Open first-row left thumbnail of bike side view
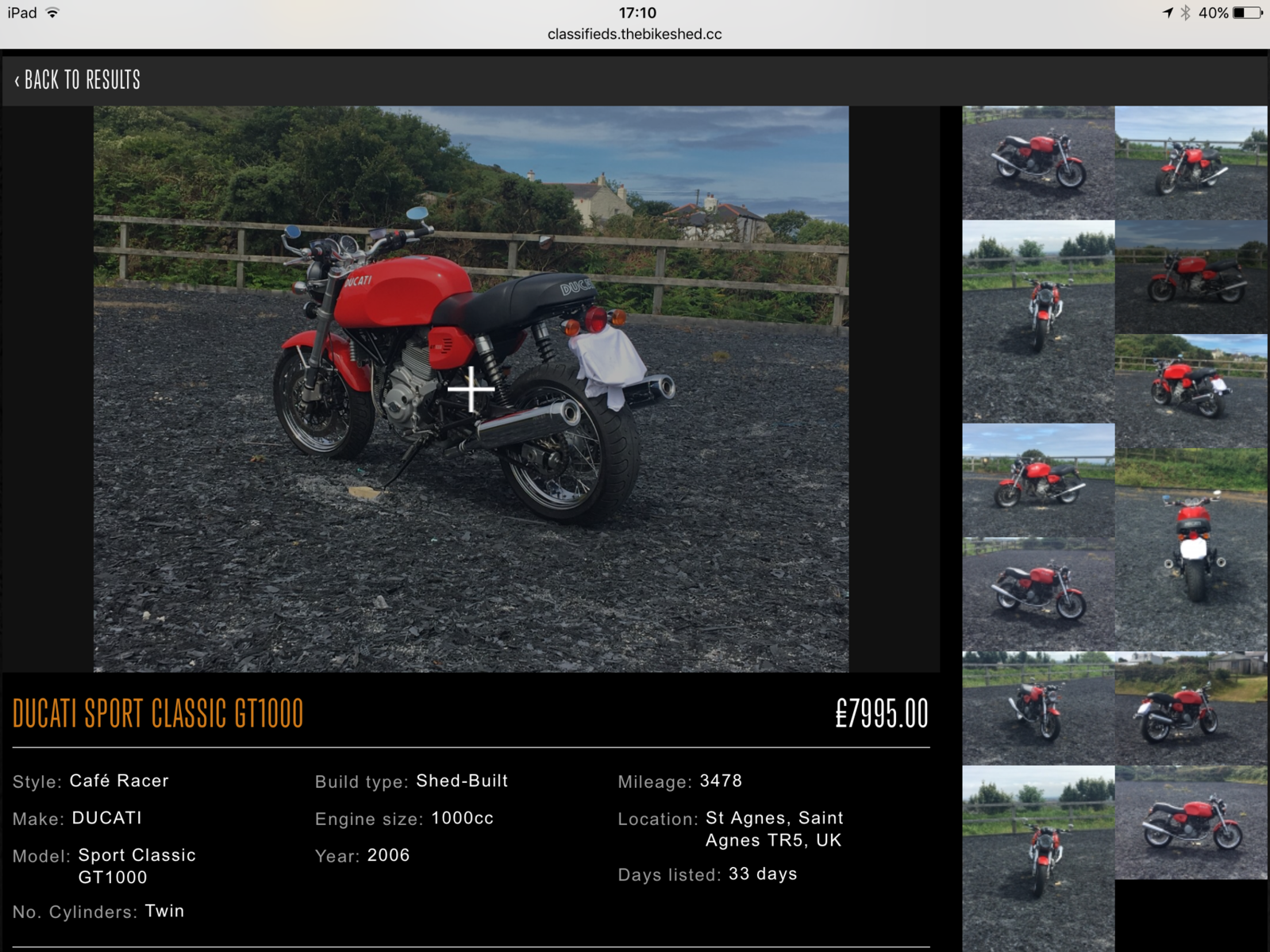 coord(1038,163)
